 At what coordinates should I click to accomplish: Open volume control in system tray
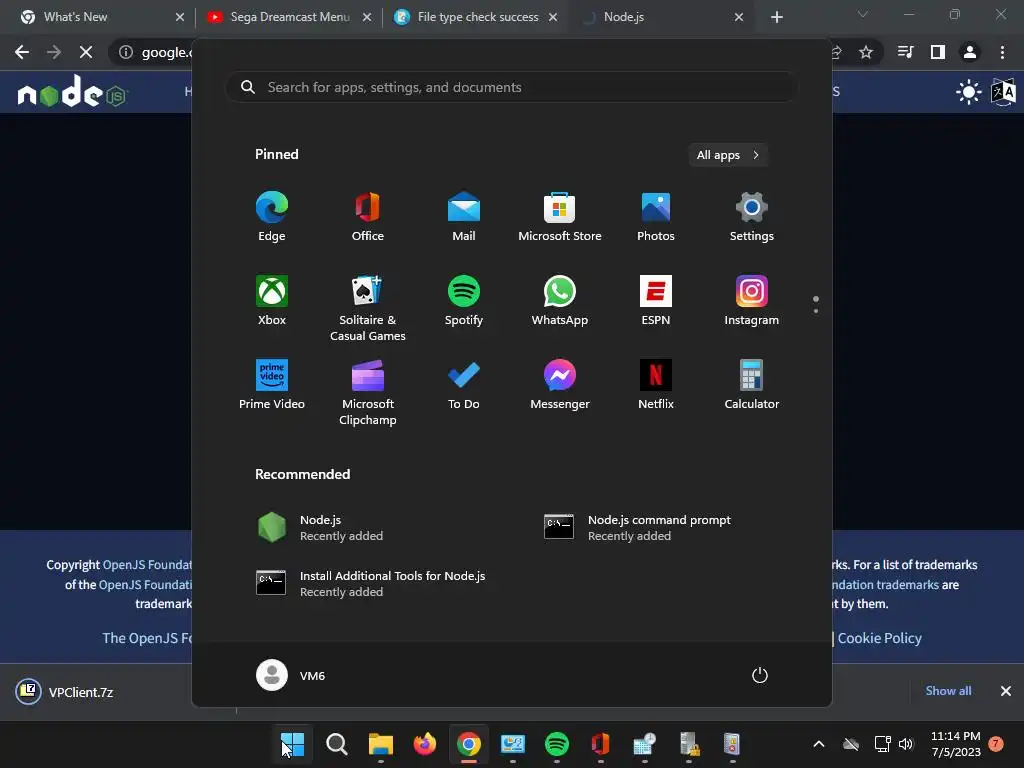906,744
